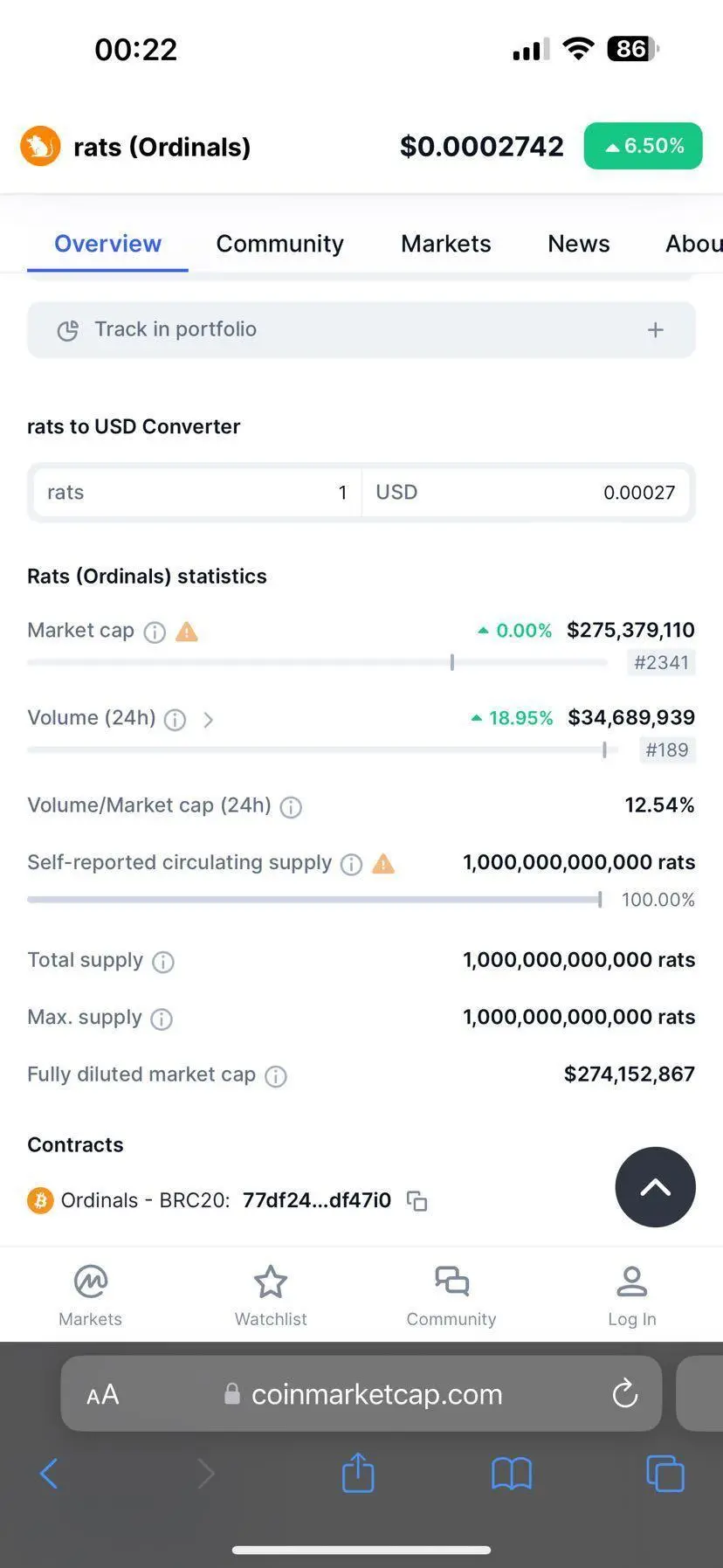Reload the page in Safari
The width and height of the screenshot is (723, 1568).
(x=624, y=1393)
